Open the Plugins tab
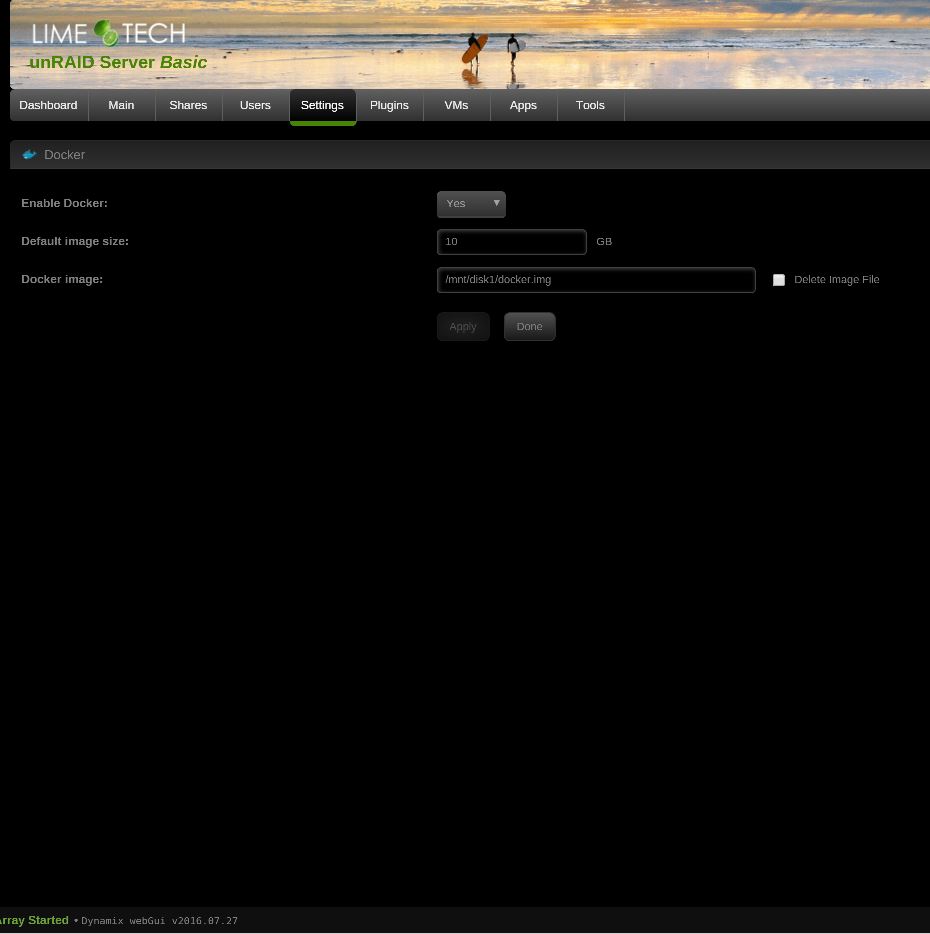Screen dimensions: 930x934 point(390,105)
